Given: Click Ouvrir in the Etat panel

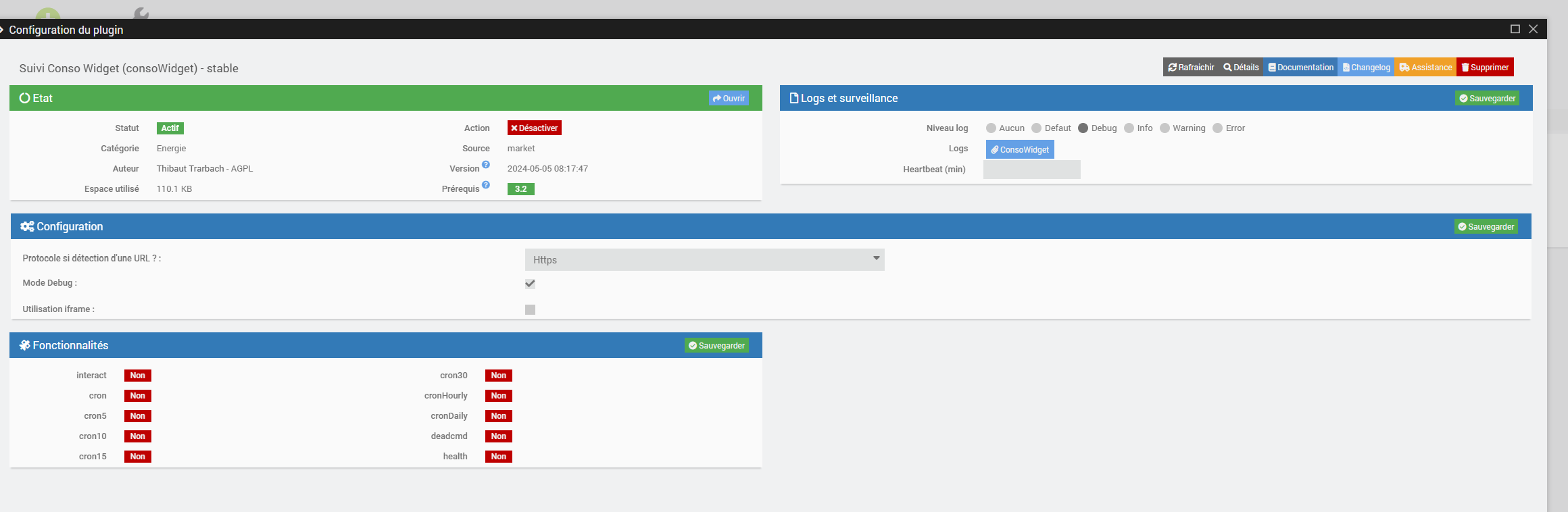Looking at the screenshot, I should (729, 99).
